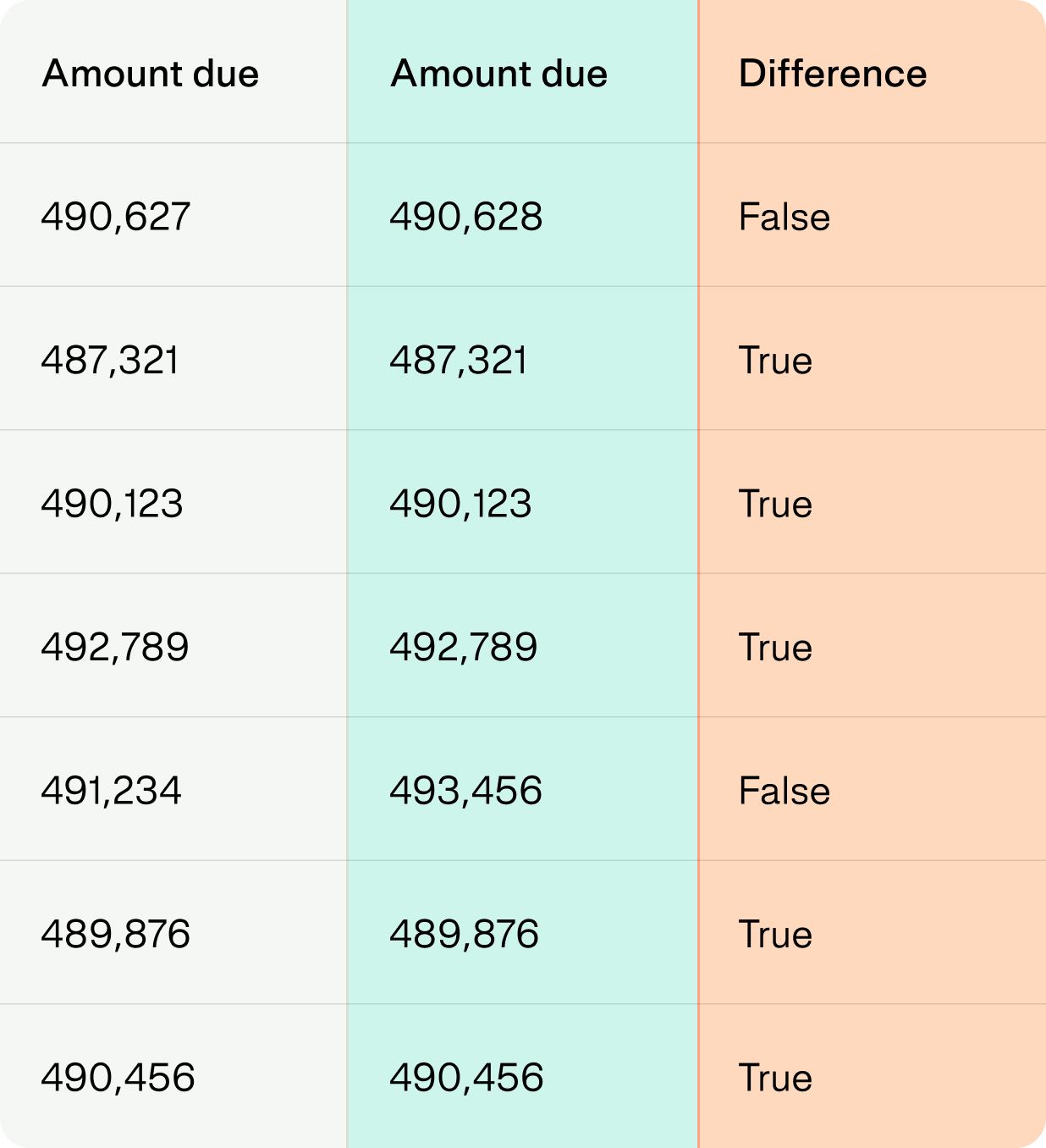Click the 491,234 amount cell
Screen dimensions: 1046x1148
click(112, 791)
